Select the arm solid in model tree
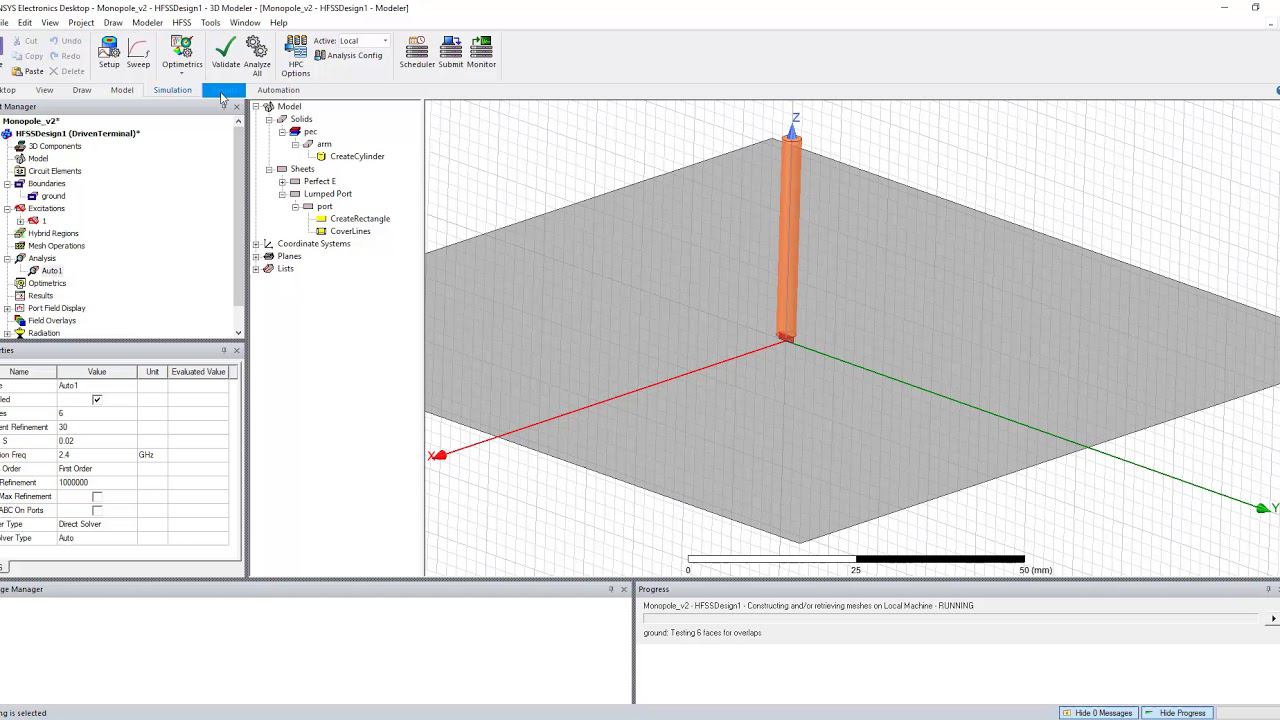The height and width of the screenshot is (720, 1280). coord(324,144)
